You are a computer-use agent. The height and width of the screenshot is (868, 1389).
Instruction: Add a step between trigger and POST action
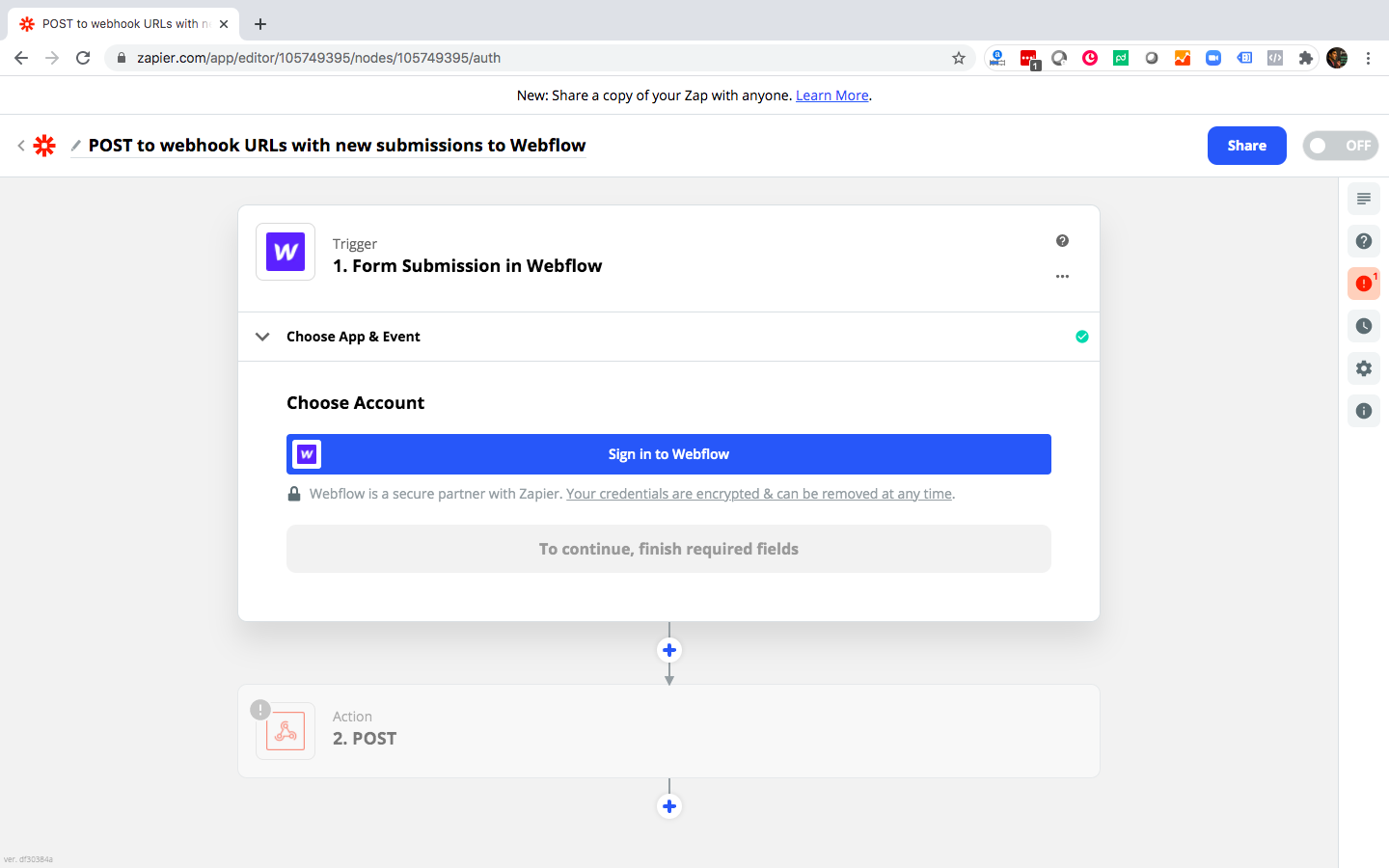tap(669, 650)
